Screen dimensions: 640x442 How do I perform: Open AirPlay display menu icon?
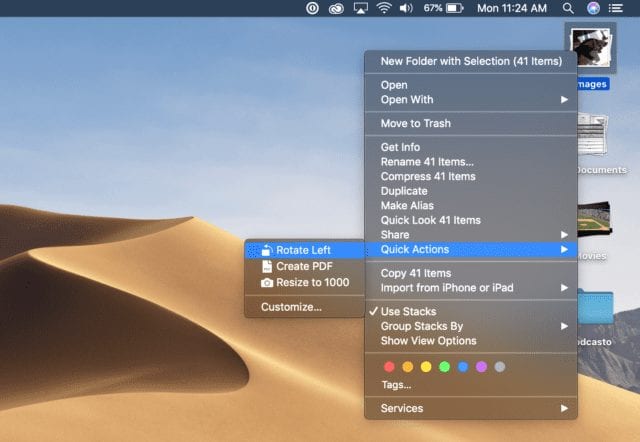[360, 8]
